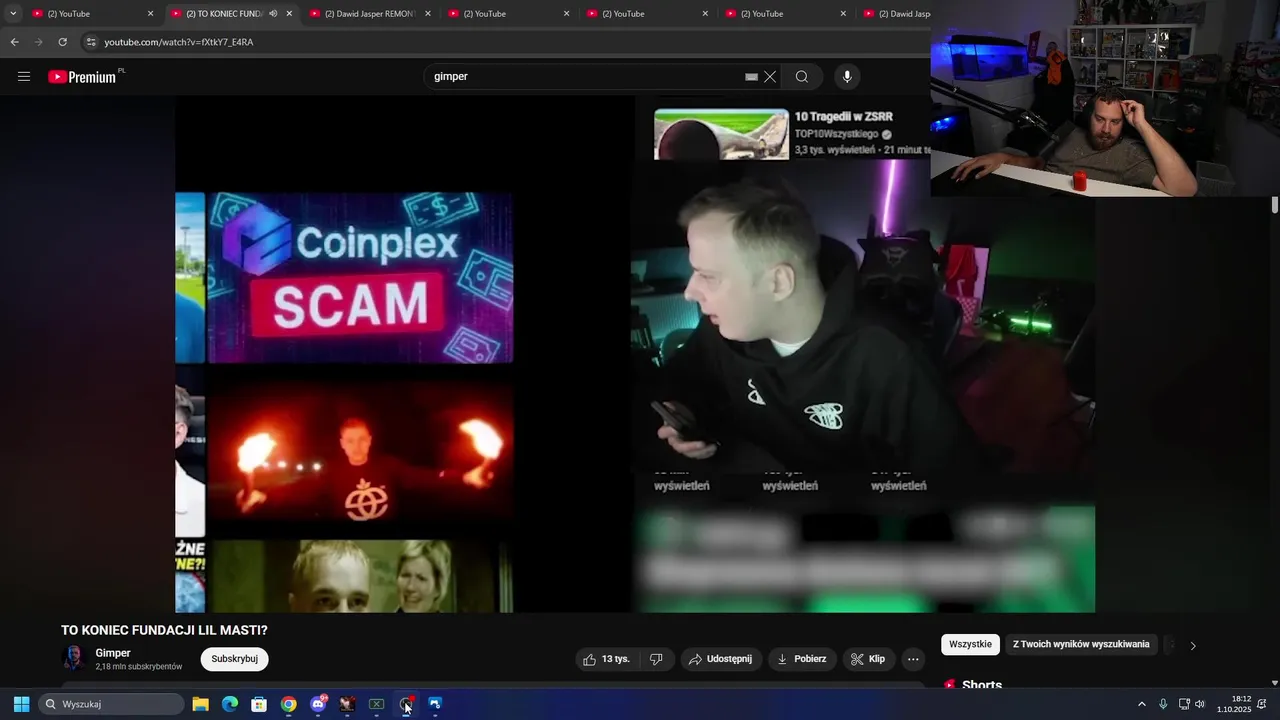The width and height of the screenshot is (1280, 720).
Task: Open the green Xbox app taskbar icon
Action: [x=377, y=704]
